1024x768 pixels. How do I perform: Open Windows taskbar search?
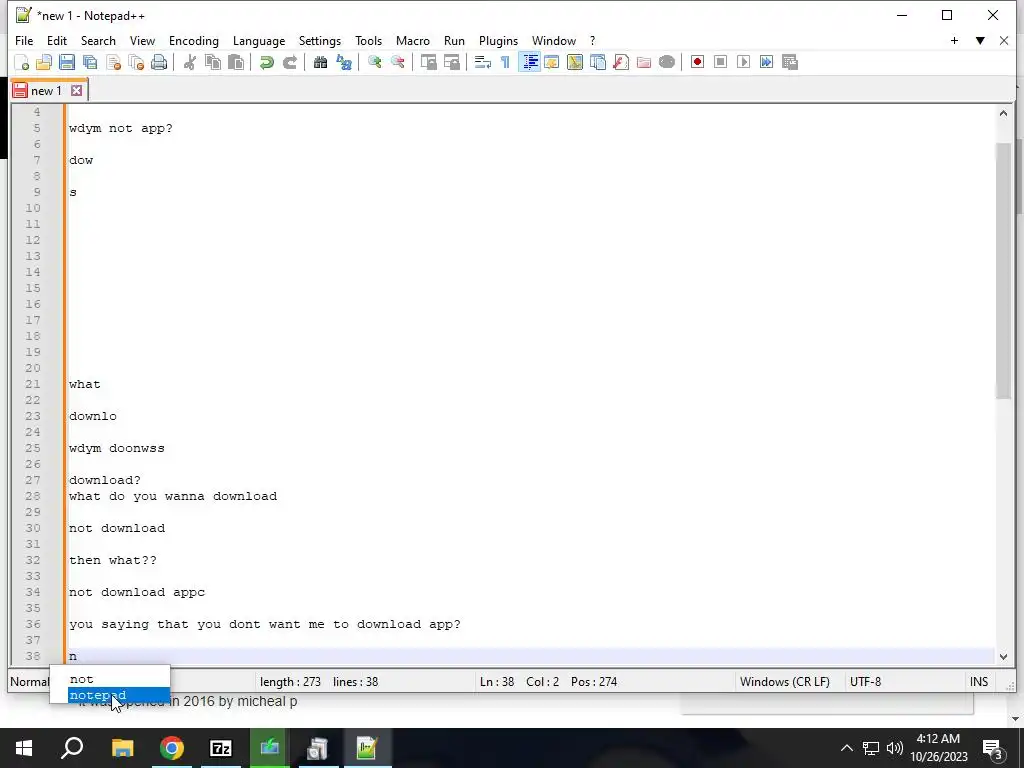tap(72, 748)
